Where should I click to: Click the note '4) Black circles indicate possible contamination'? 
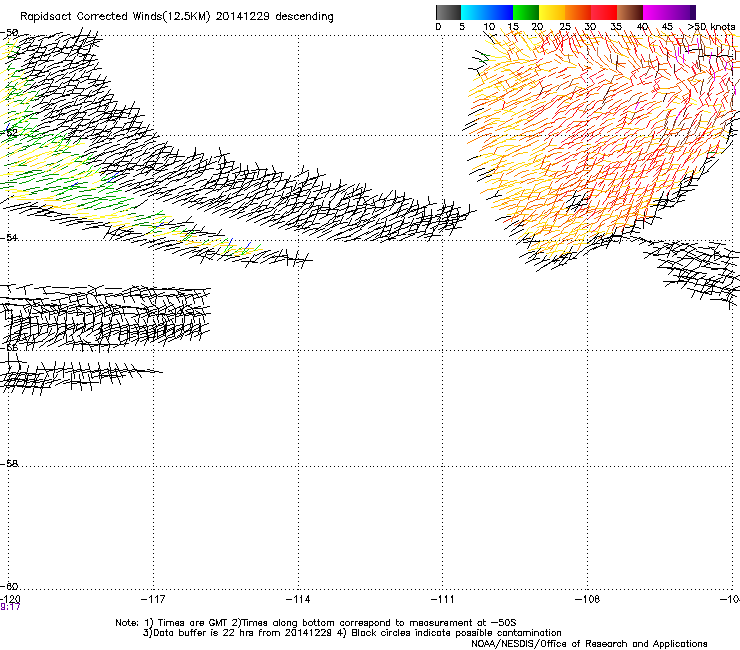coord(449,633)
